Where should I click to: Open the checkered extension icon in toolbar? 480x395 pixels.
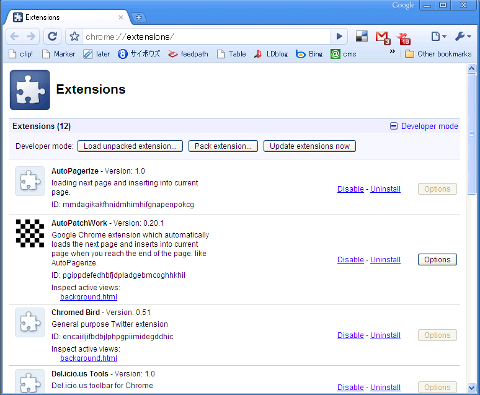[x=362, y=36]
